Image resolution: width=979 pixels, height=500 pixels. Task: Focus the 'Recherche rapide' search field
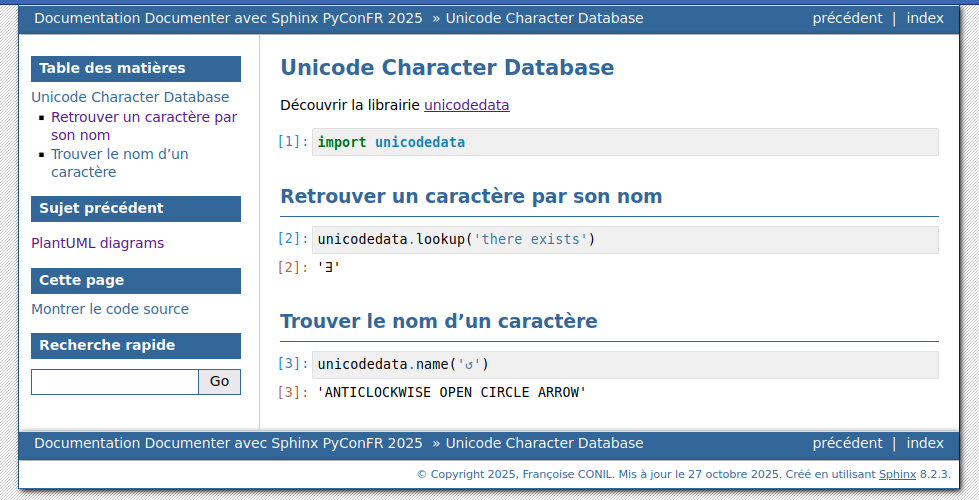point(115,382)
